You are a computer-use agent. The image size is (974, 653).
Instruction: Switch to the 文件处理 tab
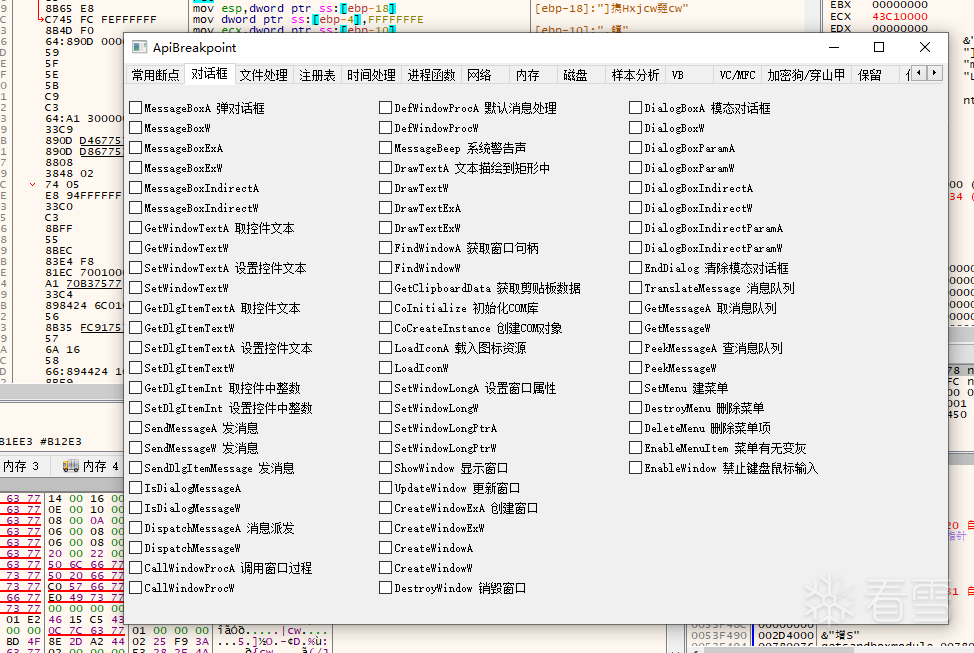click(263, 75)
